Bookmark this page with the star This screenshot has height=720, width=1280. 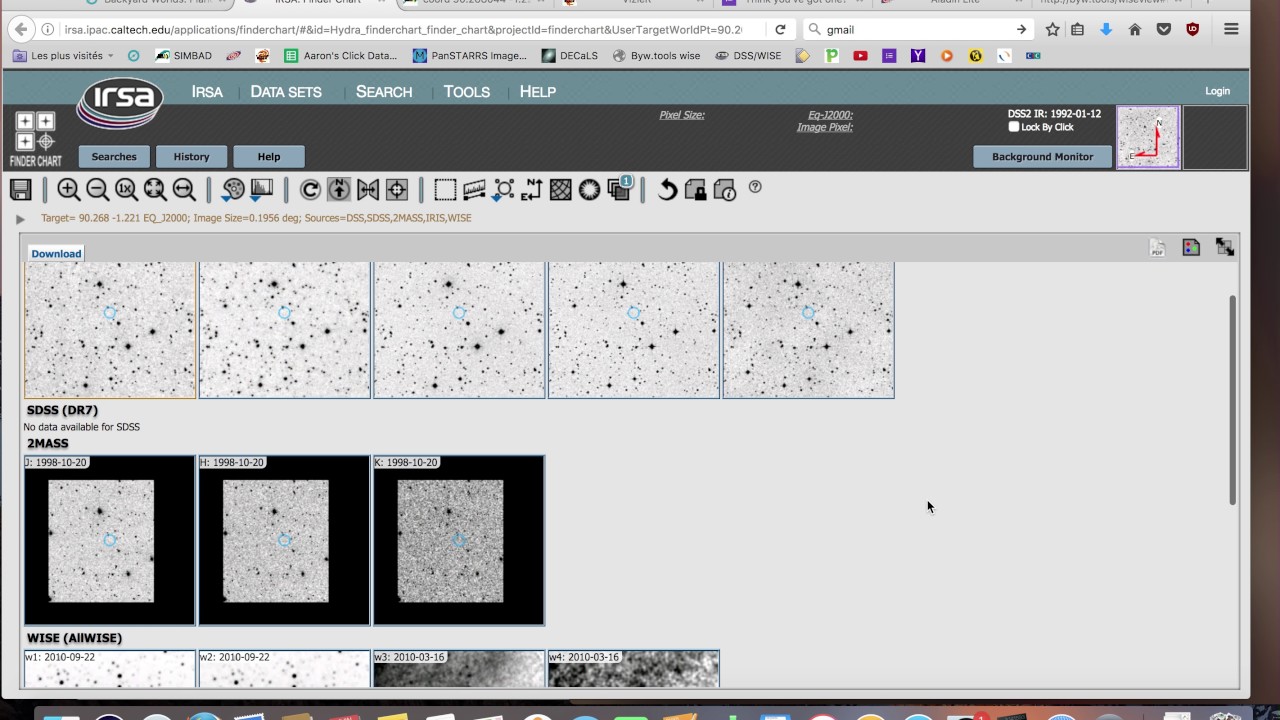1052,29
